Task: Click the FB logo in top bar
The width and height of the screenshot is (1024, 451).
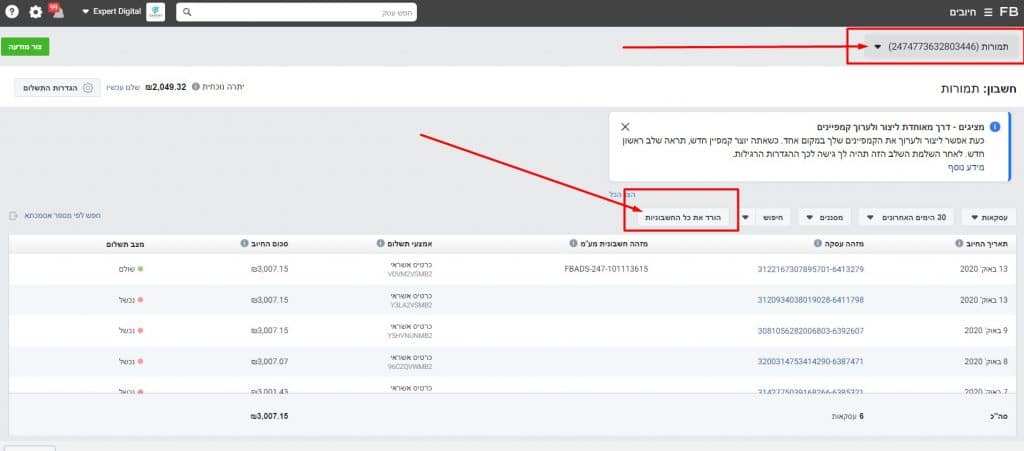Action: click(1008, 12)
